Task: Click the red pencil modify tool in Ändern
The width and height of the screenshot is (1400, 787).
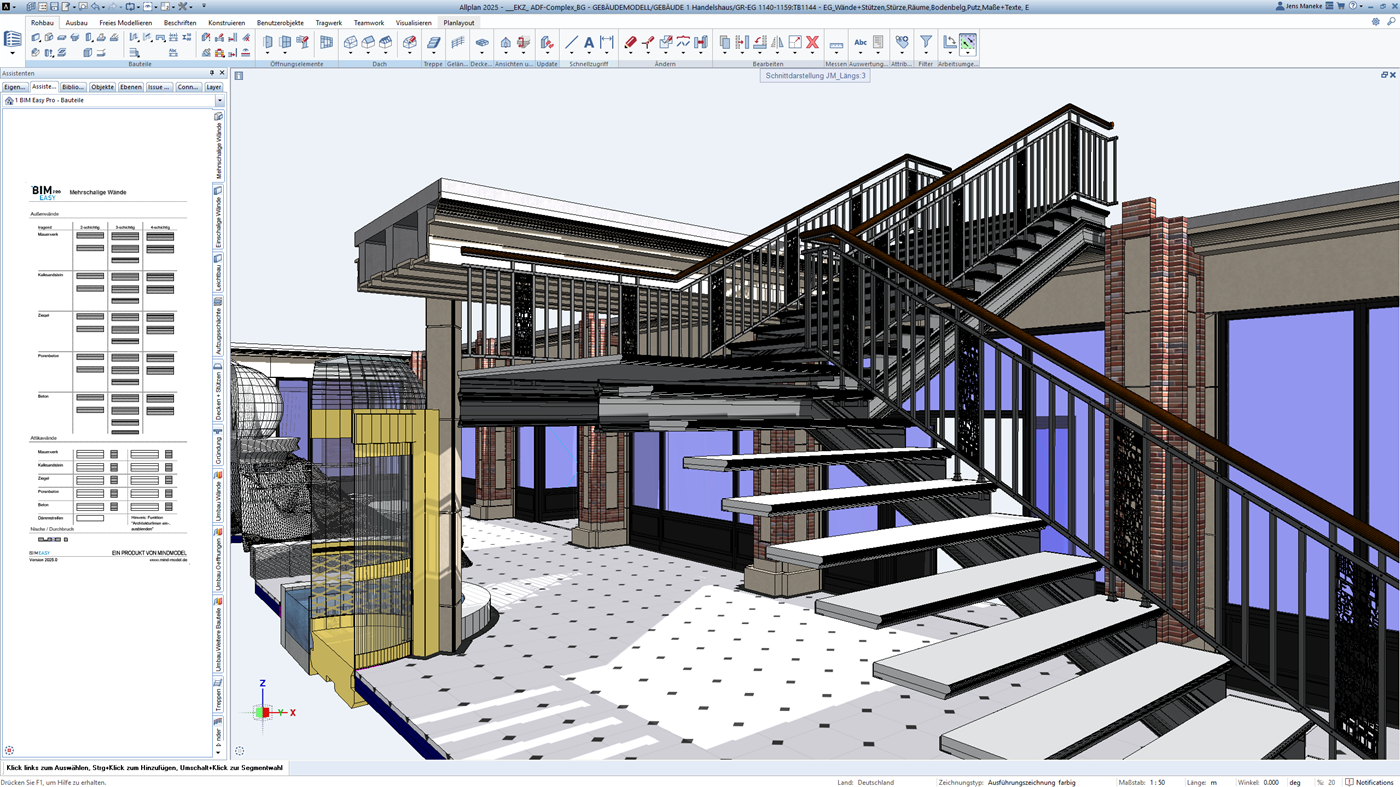Action: (x=630, y=42)
